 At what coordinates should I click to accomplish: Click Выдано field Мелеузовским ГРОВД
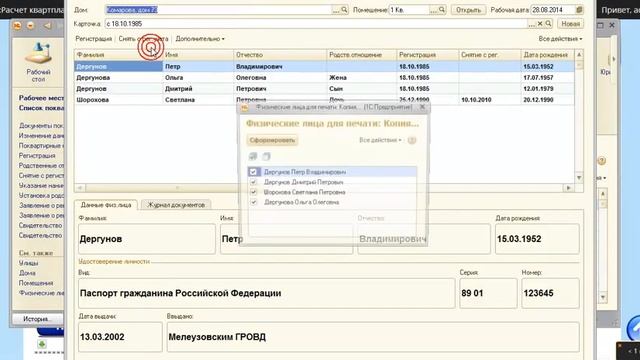pyautogui.click(x=373, y=337)
